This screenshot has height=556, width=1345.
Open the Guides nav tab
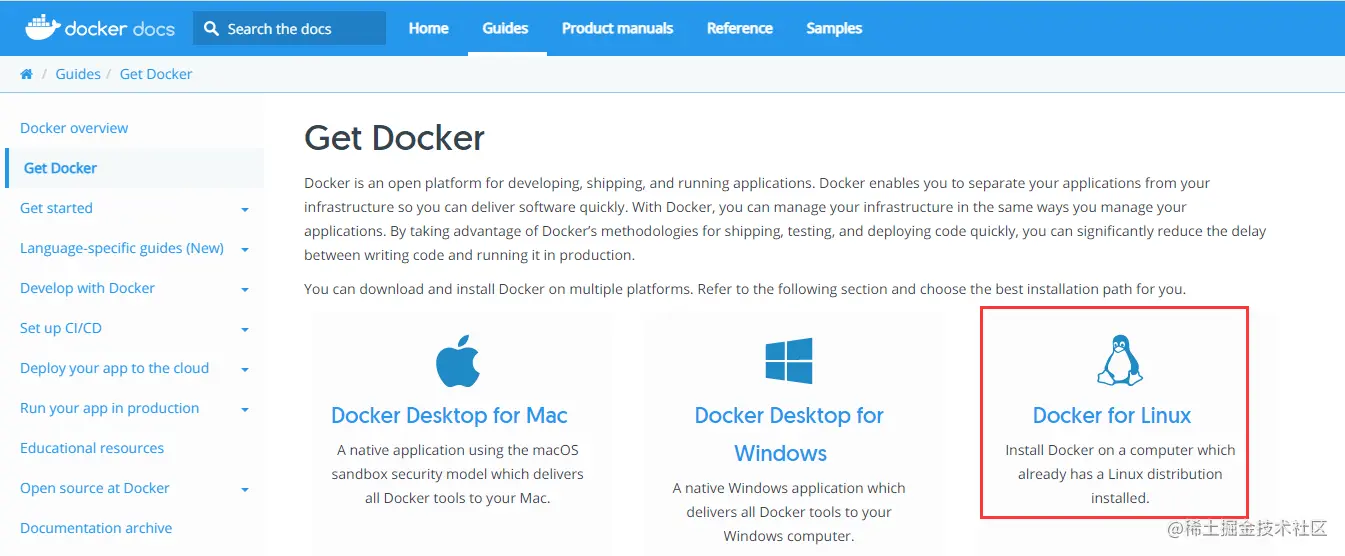(505, 28)
